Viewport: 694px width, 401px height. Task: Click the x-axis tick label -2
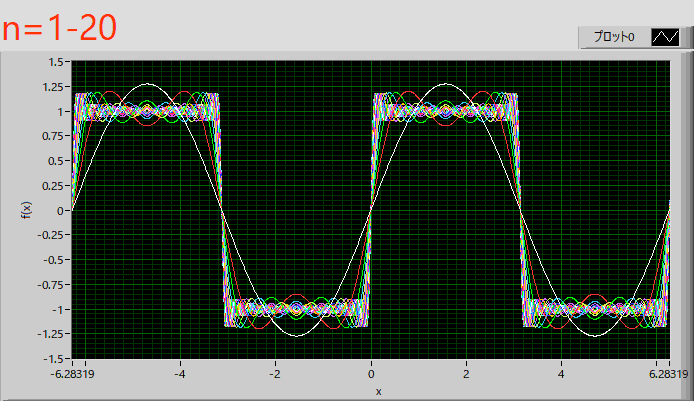pos(275,374)
